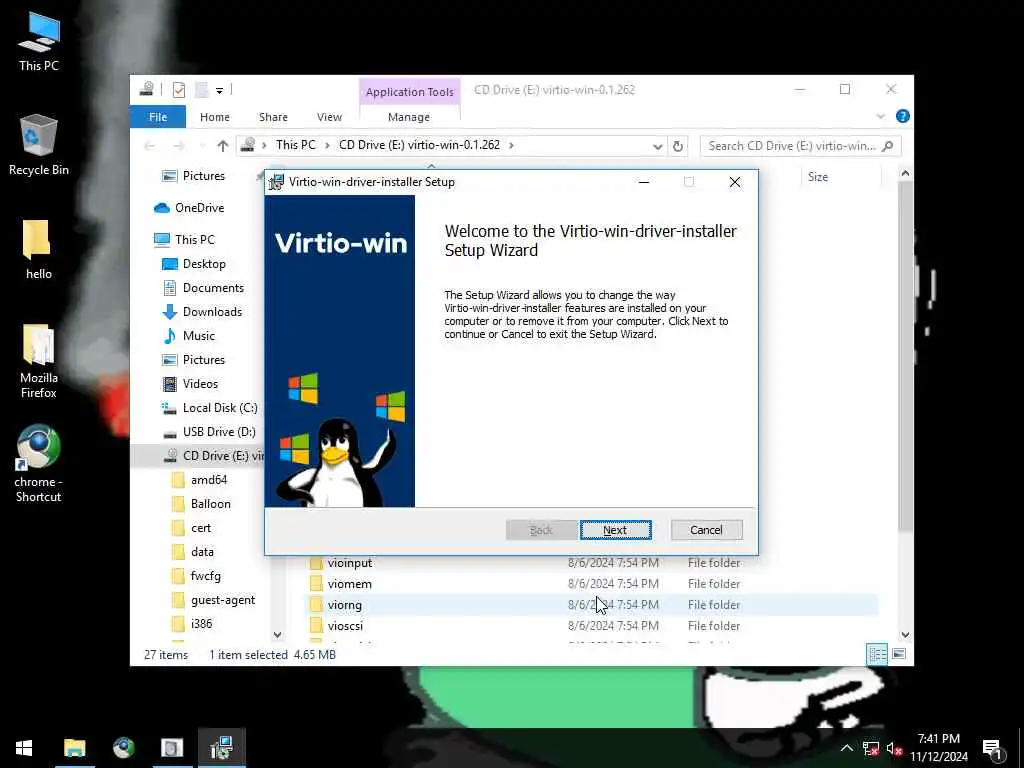1024x768 pixels.
Task: Switch to Details view layout icon
Action: (877, 654)
